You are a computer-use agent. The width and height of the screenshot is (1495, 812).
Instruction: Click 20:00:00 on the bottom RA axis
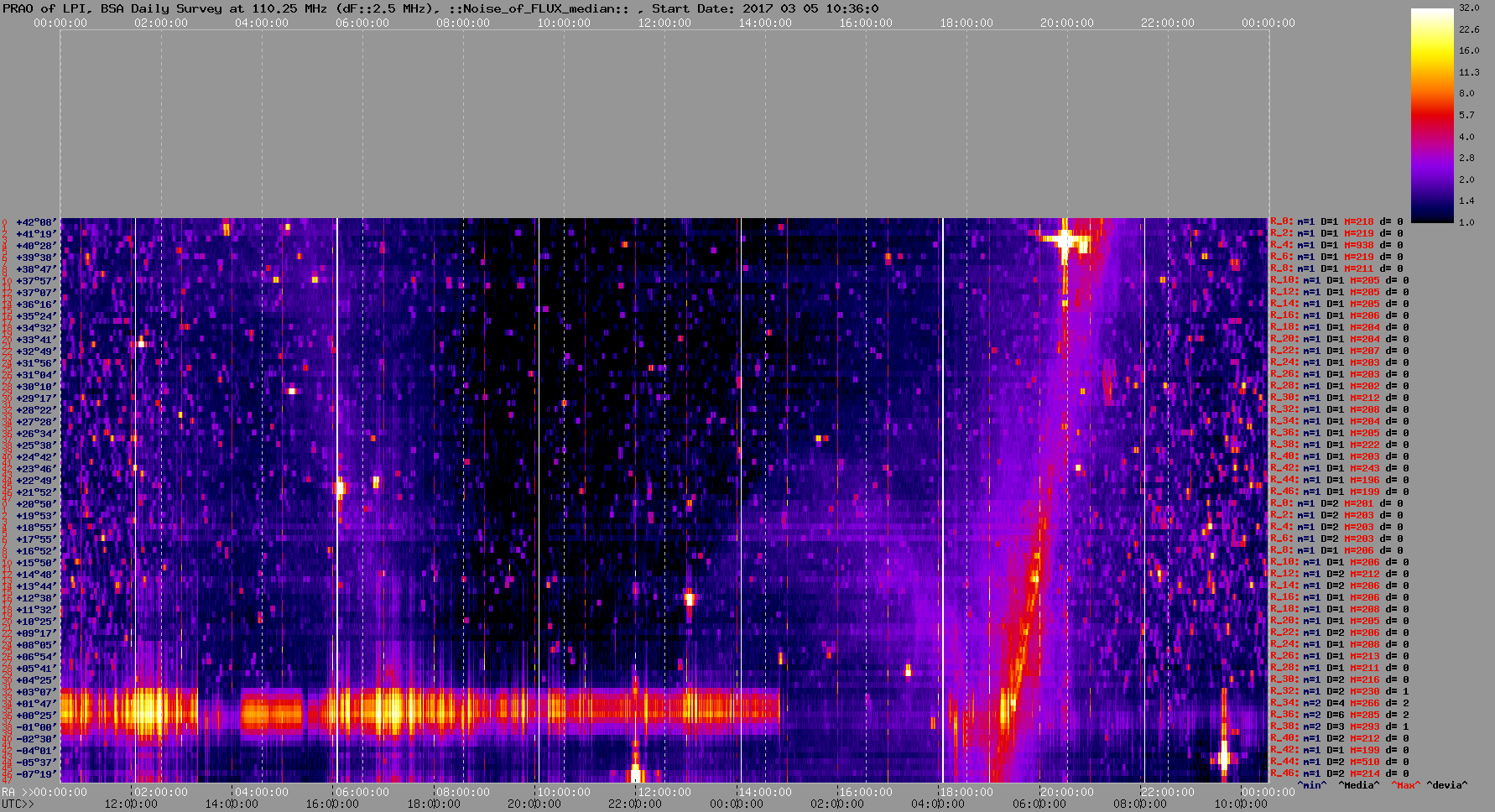[1067, 792]
